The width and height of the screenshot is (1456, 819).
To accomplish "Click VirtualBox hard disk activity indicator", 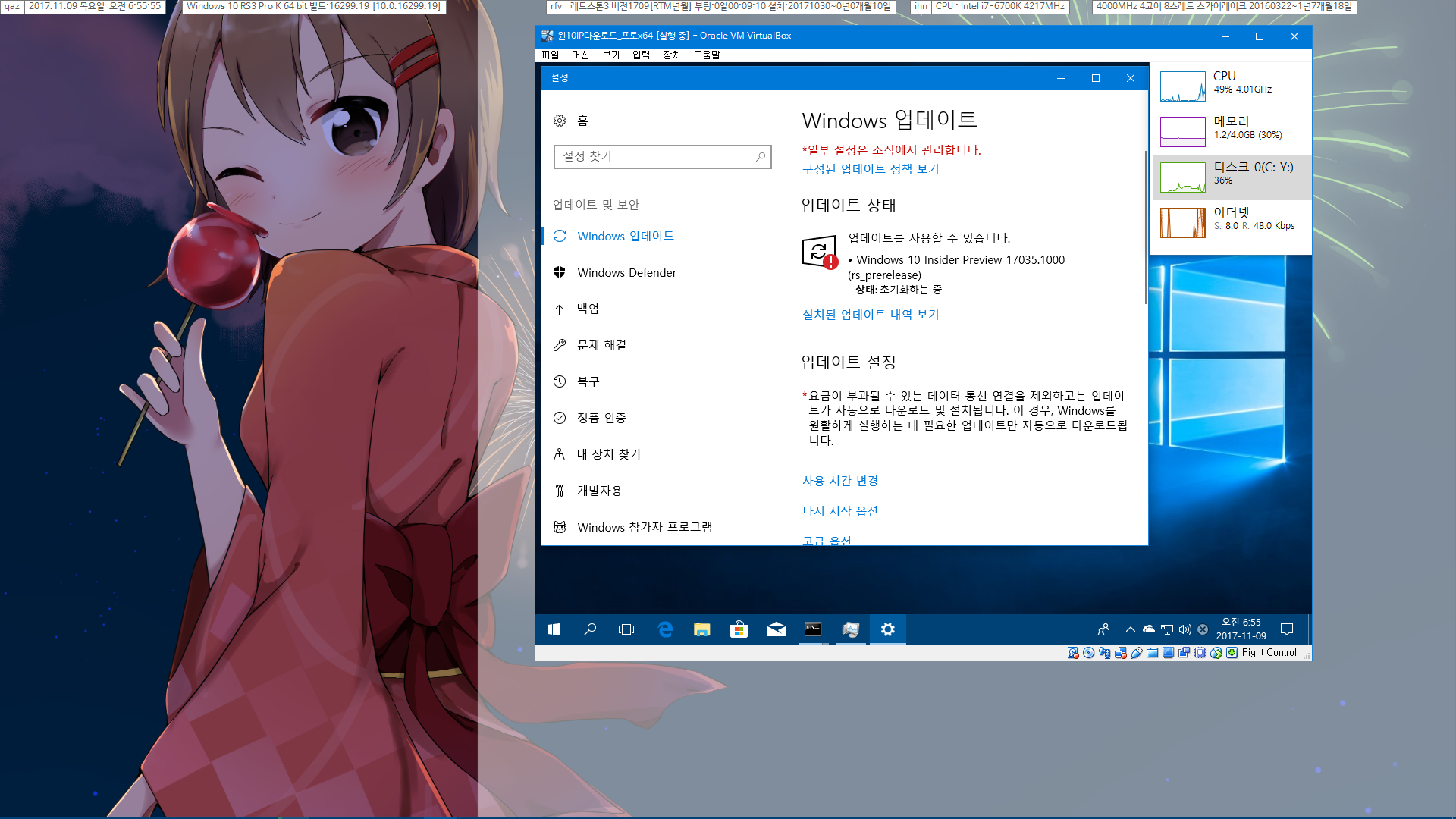I will coord(1073,653).
